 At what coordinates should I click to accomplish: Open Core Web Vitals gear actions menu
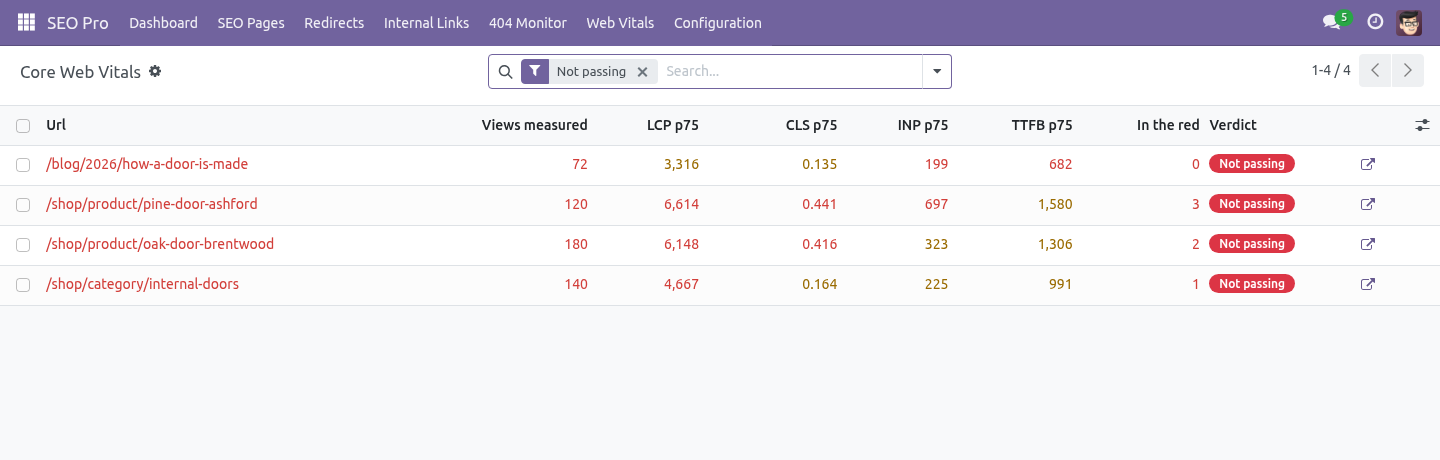[x=155, y=71]
